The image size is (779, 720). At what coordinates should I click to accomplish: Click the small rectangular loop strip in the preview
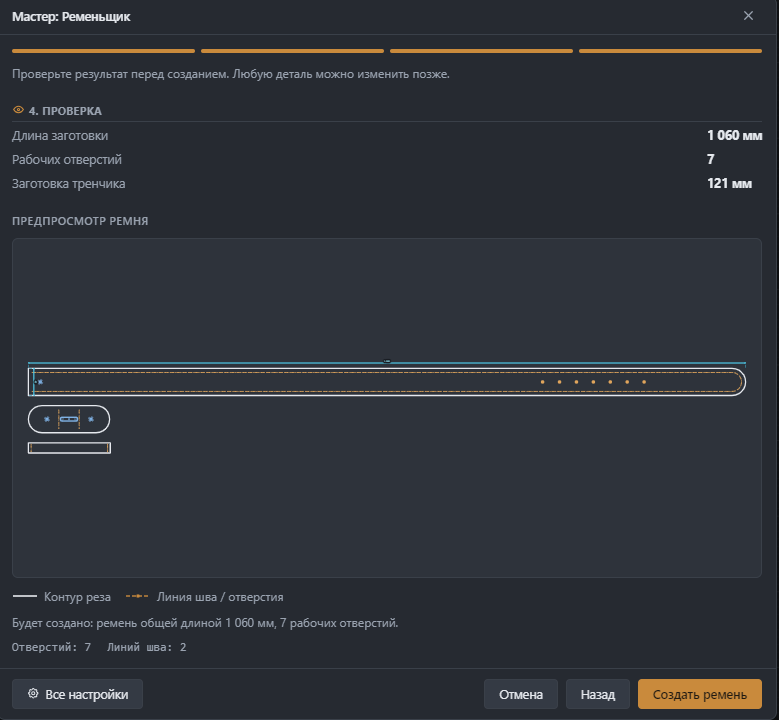69,448
